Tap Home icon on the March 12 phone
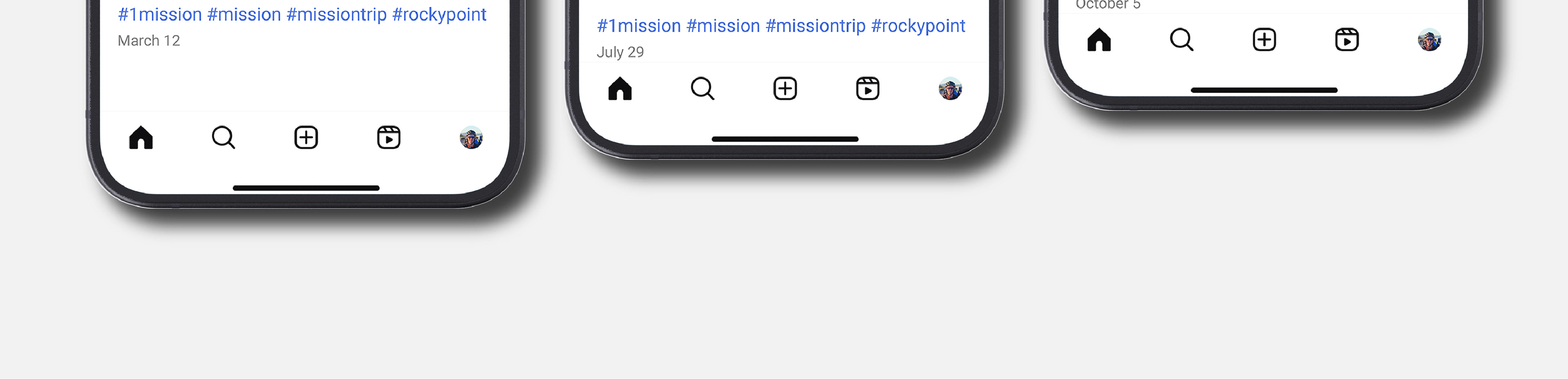The height and width of the screenshot is (379, 1568). tap(140, 137)
